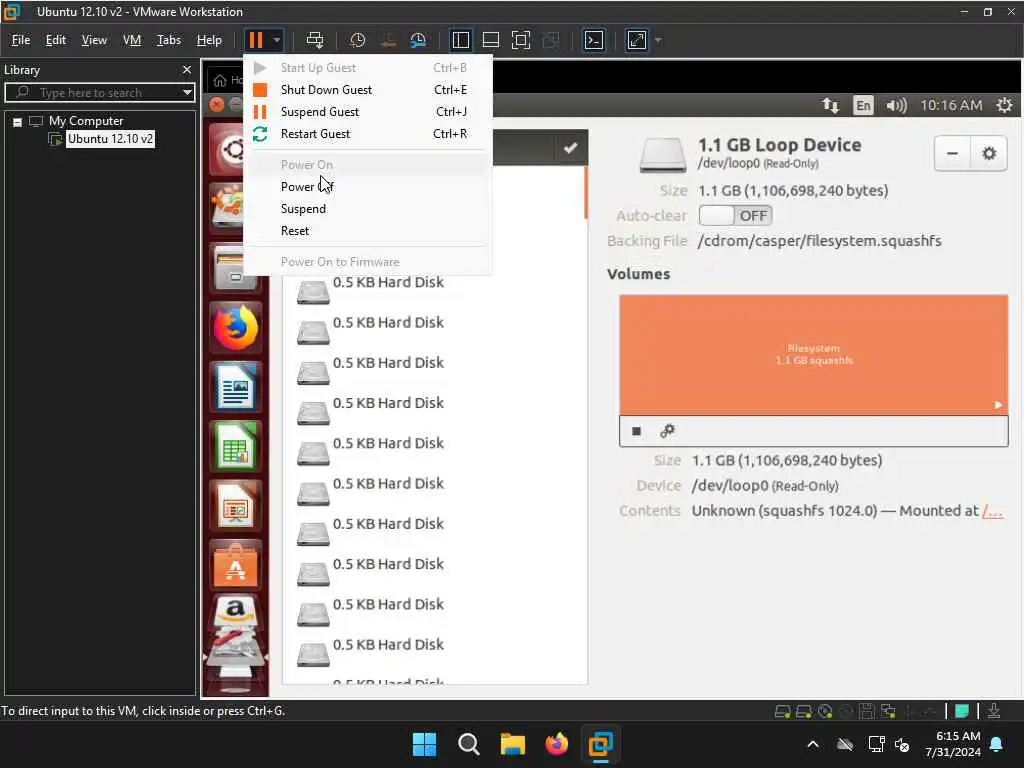Click the minus button for loop device
The height and width of the screenshot is (768, 1024).
point(952,153)
